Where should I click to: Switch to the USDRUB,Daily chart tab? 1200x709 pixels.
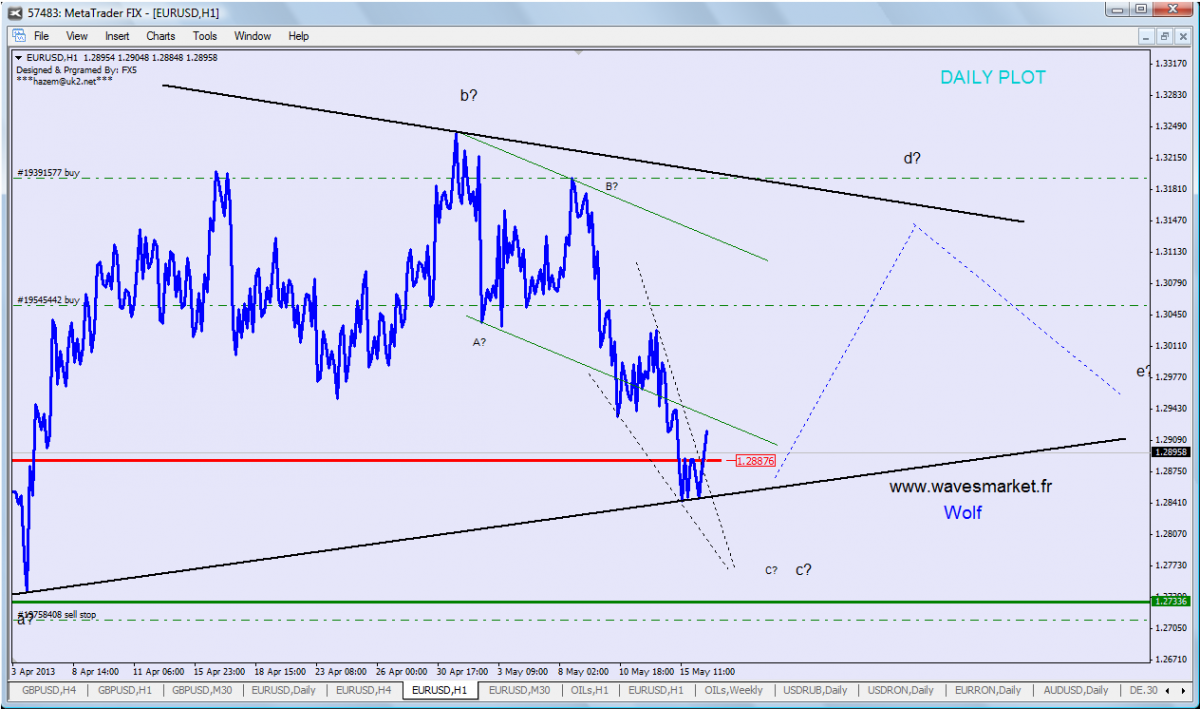point(816,691)
